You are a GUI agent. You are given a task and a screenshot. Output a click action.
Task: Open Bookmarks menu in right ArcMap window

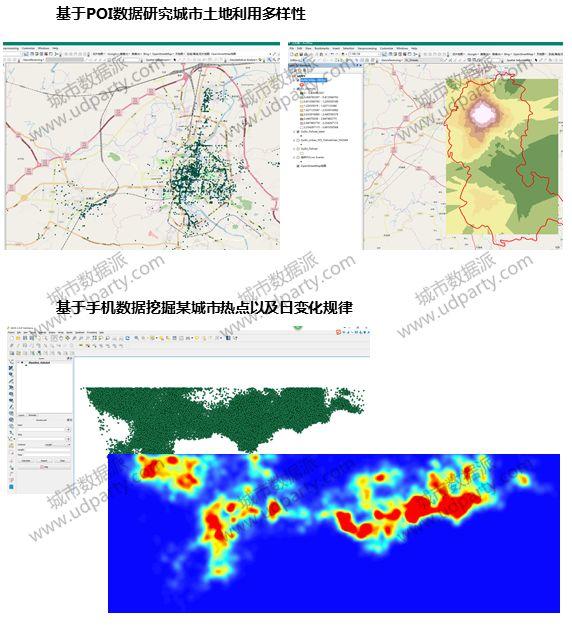[x=322, y=48]
